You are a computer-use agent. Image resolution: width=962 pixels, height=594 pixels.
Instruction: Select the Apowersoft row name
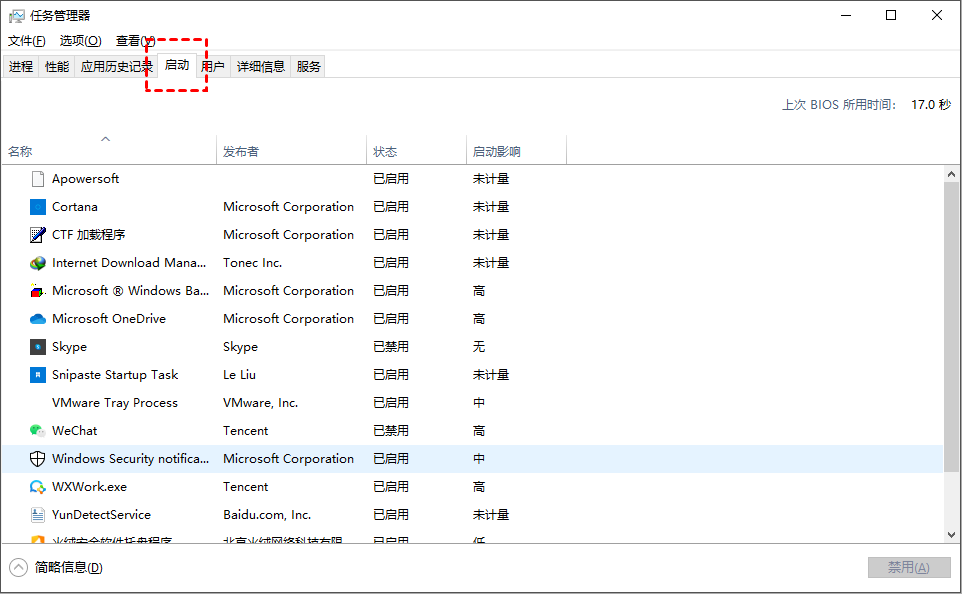click(x=85, y=179)
